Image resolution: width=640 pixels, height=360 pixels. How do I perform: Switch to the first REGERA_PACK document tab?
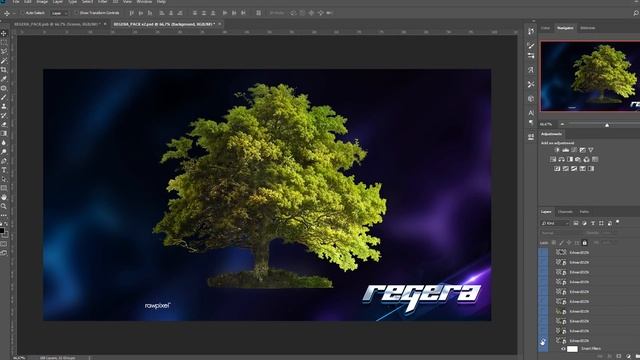tap(56, 24)
